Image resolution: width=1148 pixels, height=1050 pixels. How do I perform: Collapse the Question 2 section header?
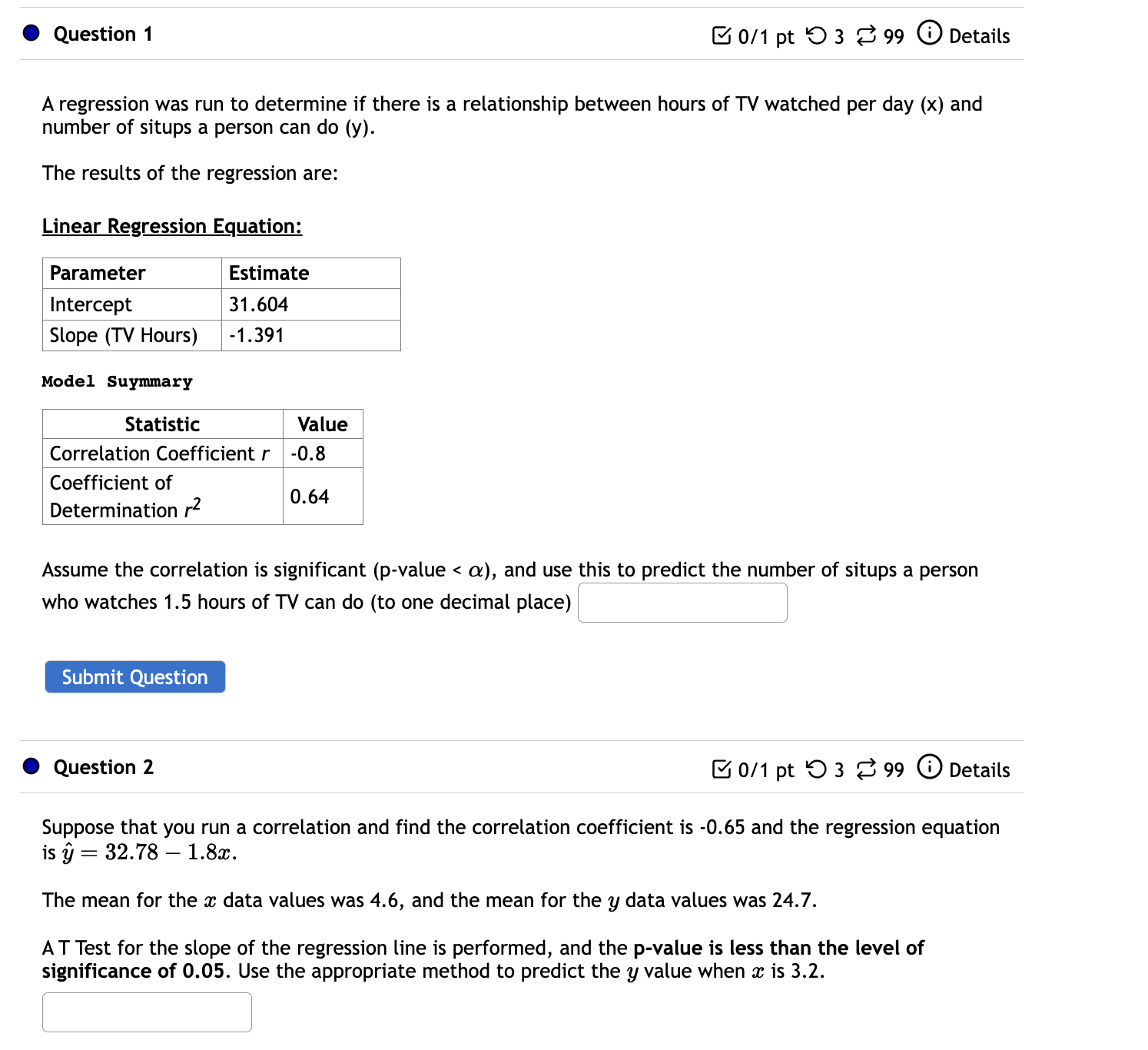pos(104,767)
